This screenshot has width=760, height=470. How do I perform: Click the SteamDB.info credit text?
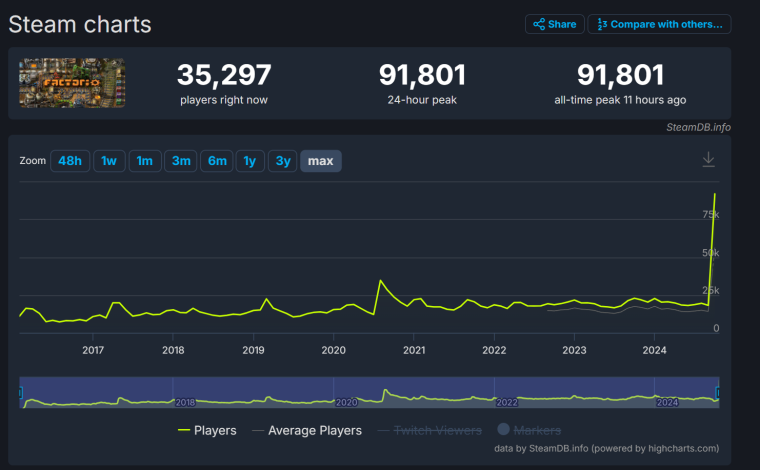pos(698,127)
